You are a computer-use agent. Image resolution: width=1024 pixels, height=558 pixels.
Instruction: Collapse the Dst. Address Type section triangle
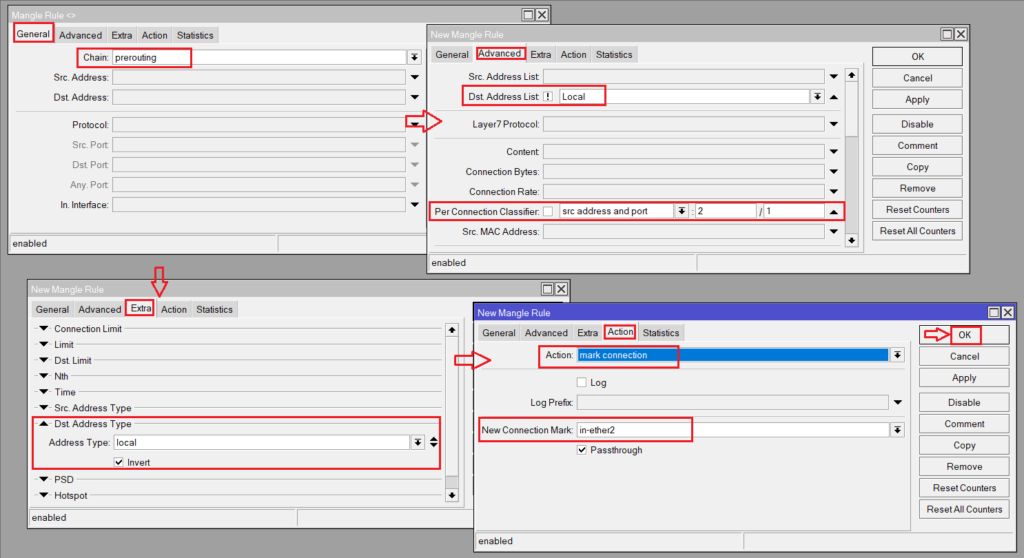click(x=43, y=424)
